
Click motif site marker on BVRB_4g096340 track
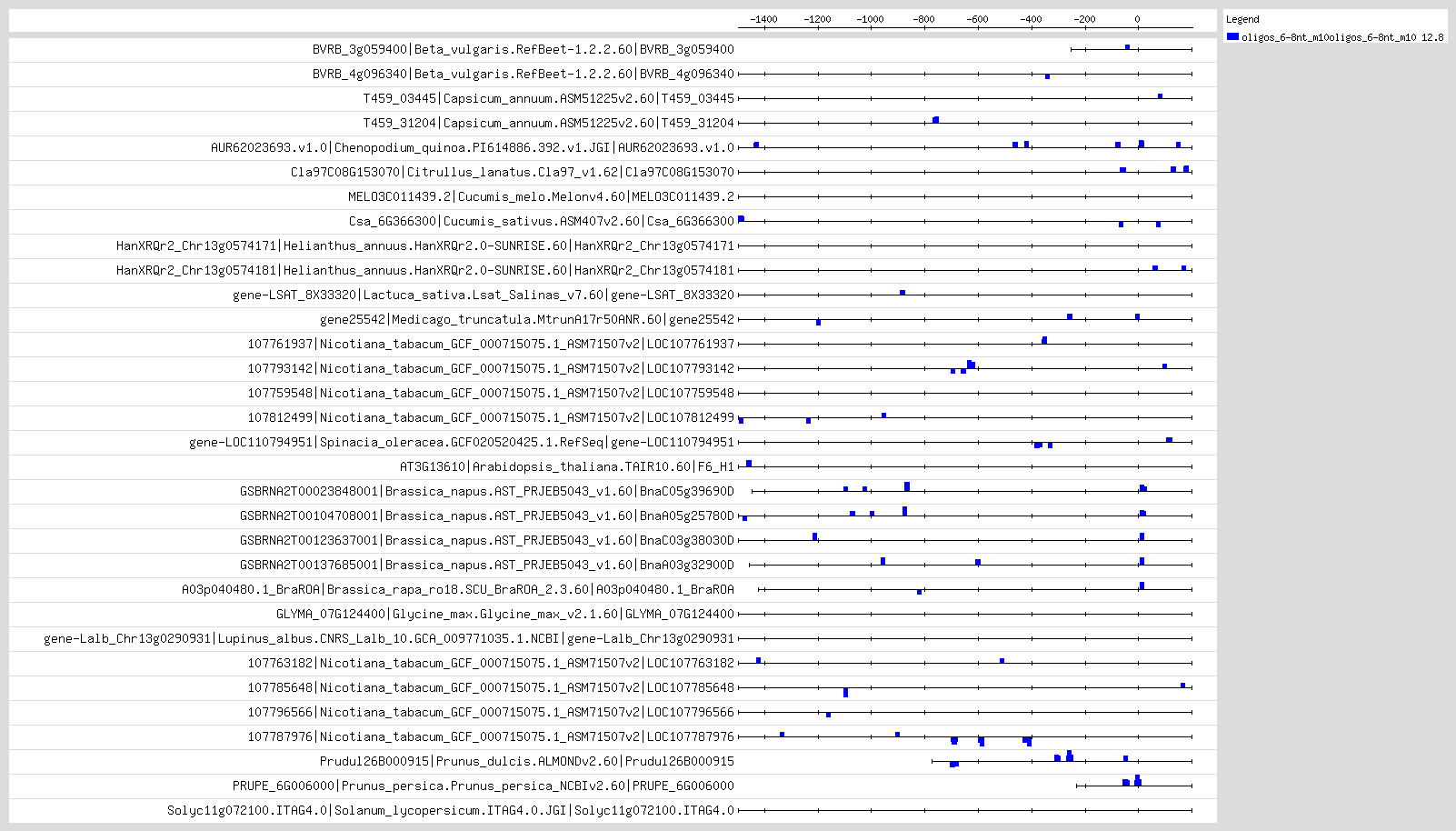(1047, 76)
